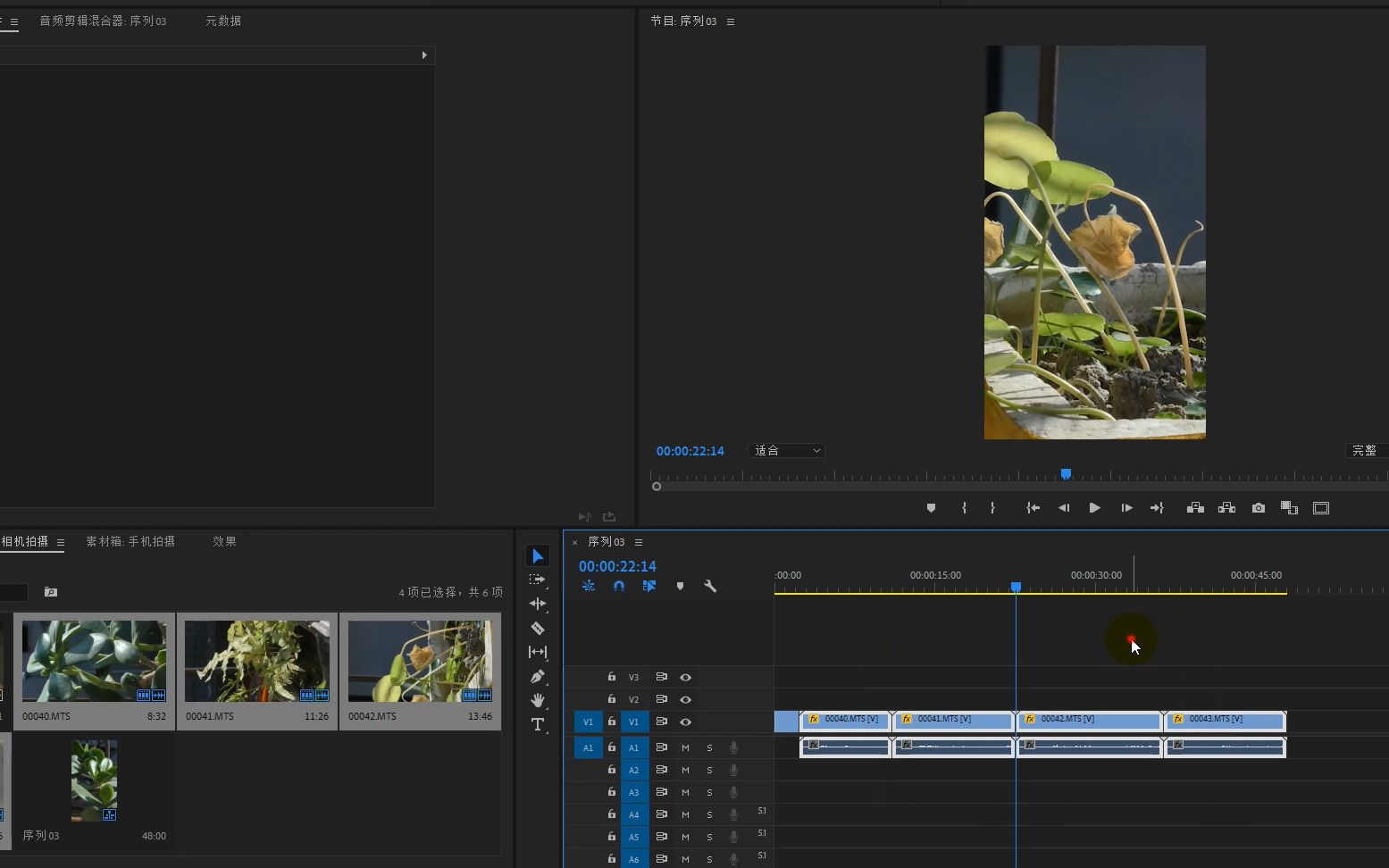Mark In point in Program monitor
This screenshot has width=1389, height=868.
pyautogui.click(x=964, y=508)
